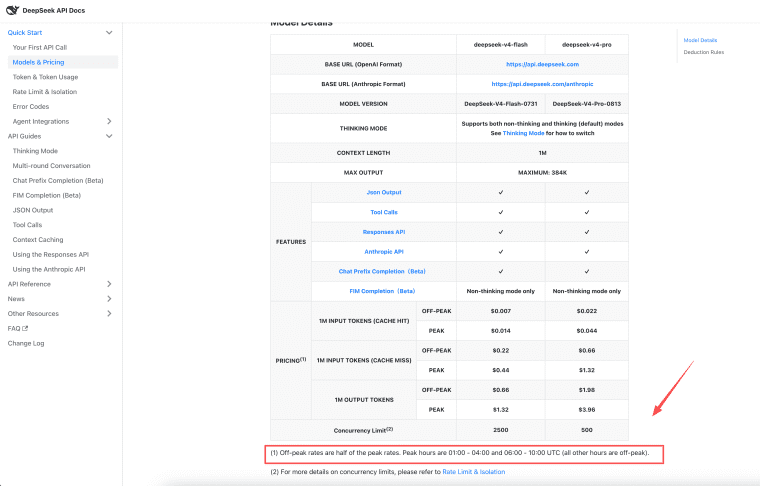The height and width of the screenshot is (486, 760).
Task: Expand the News section chevron
Action: 109,299
